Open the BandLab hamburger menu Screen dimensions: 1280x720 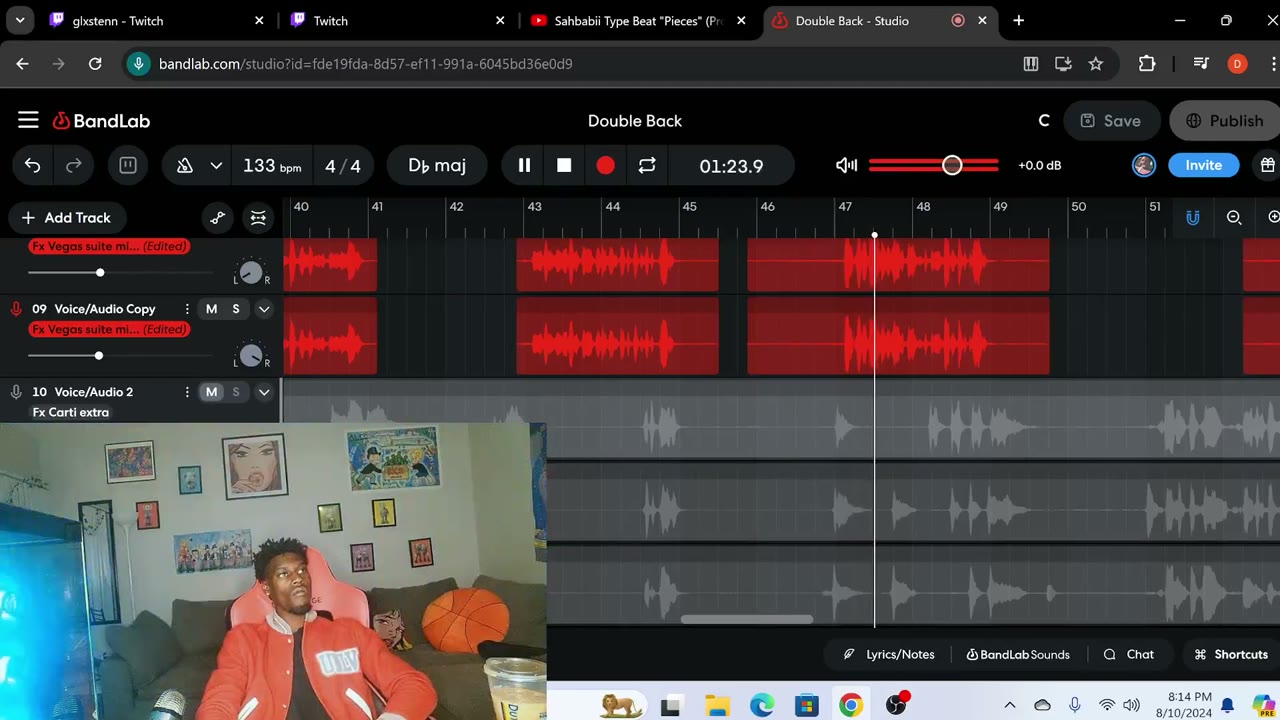tap(28, 121)
